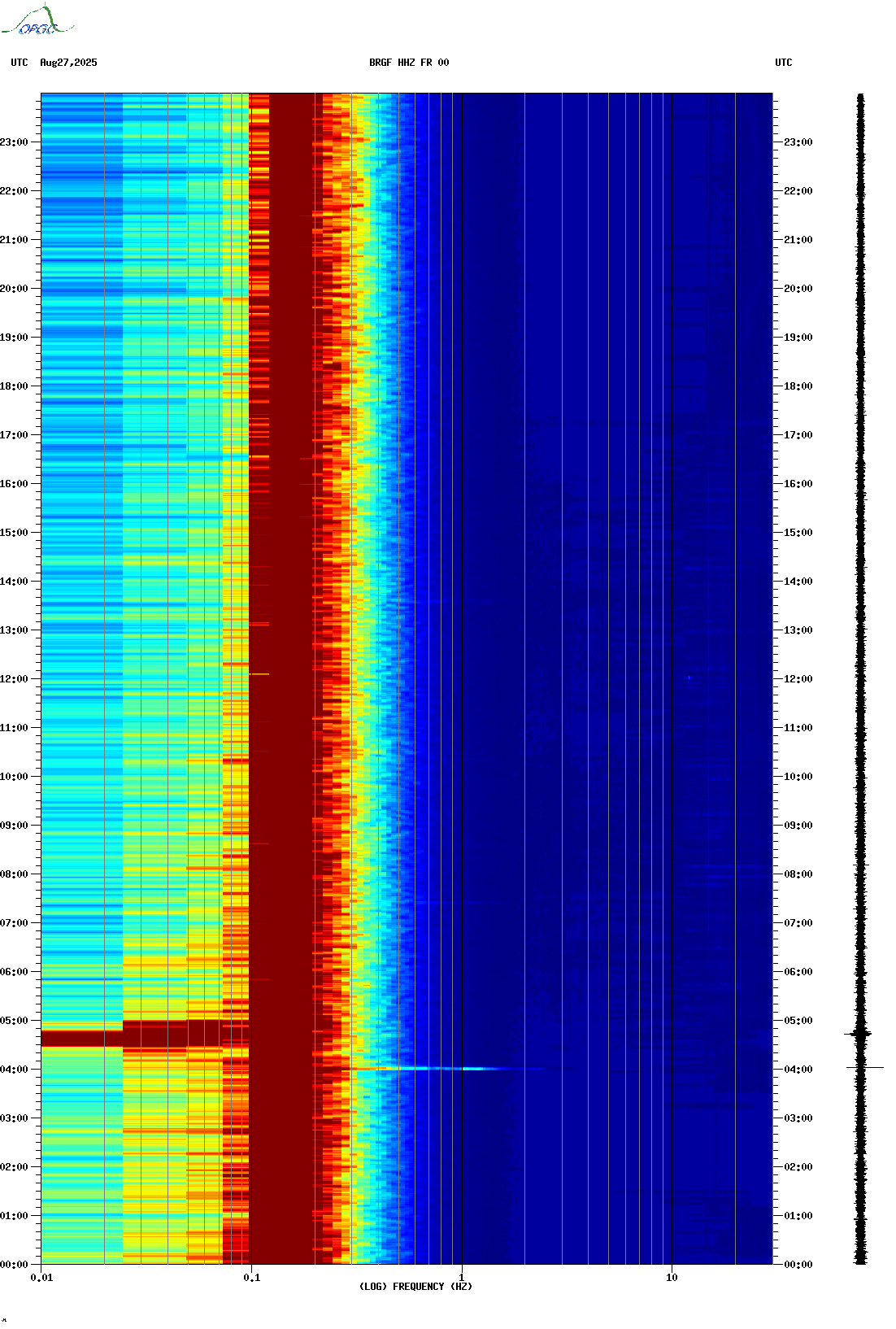Click the 01:00 label on the left time axis

tap(14, 1216)
